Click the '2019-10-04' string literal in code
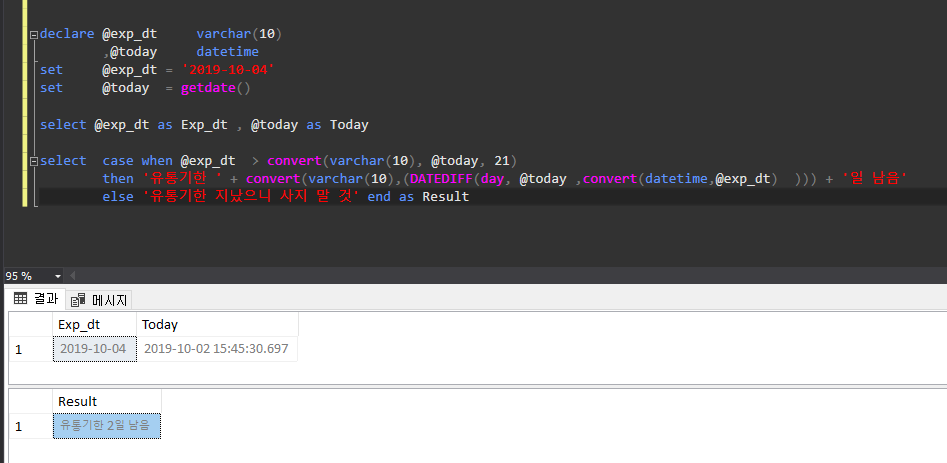 [x=228, y=70]
